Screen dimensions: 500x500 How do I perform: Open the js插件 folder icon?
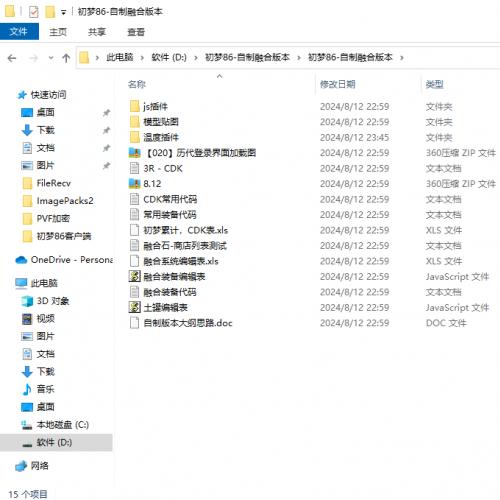coord(135,106)
